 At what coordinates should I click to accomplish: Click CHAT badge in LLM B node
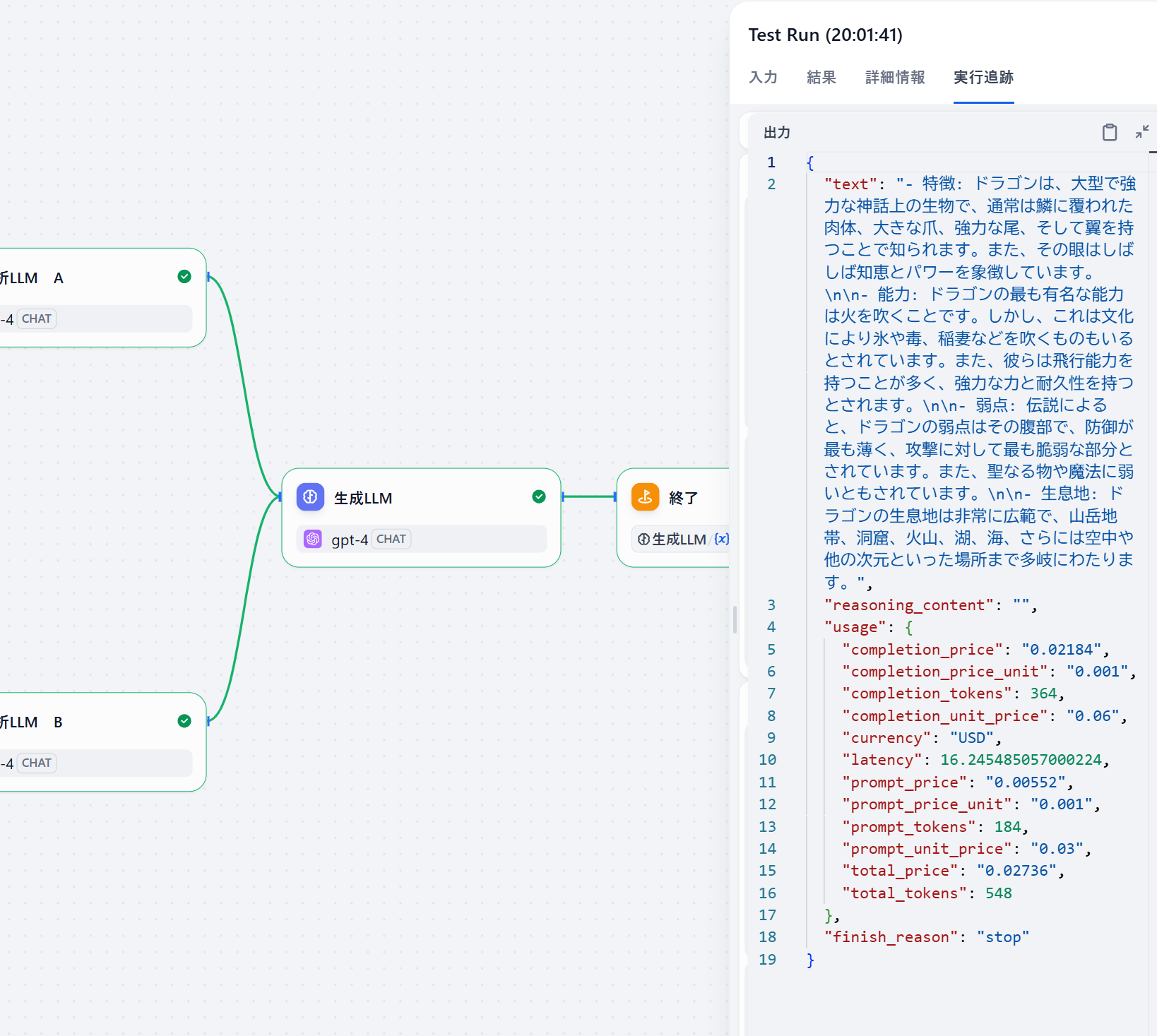pos(37,763)
